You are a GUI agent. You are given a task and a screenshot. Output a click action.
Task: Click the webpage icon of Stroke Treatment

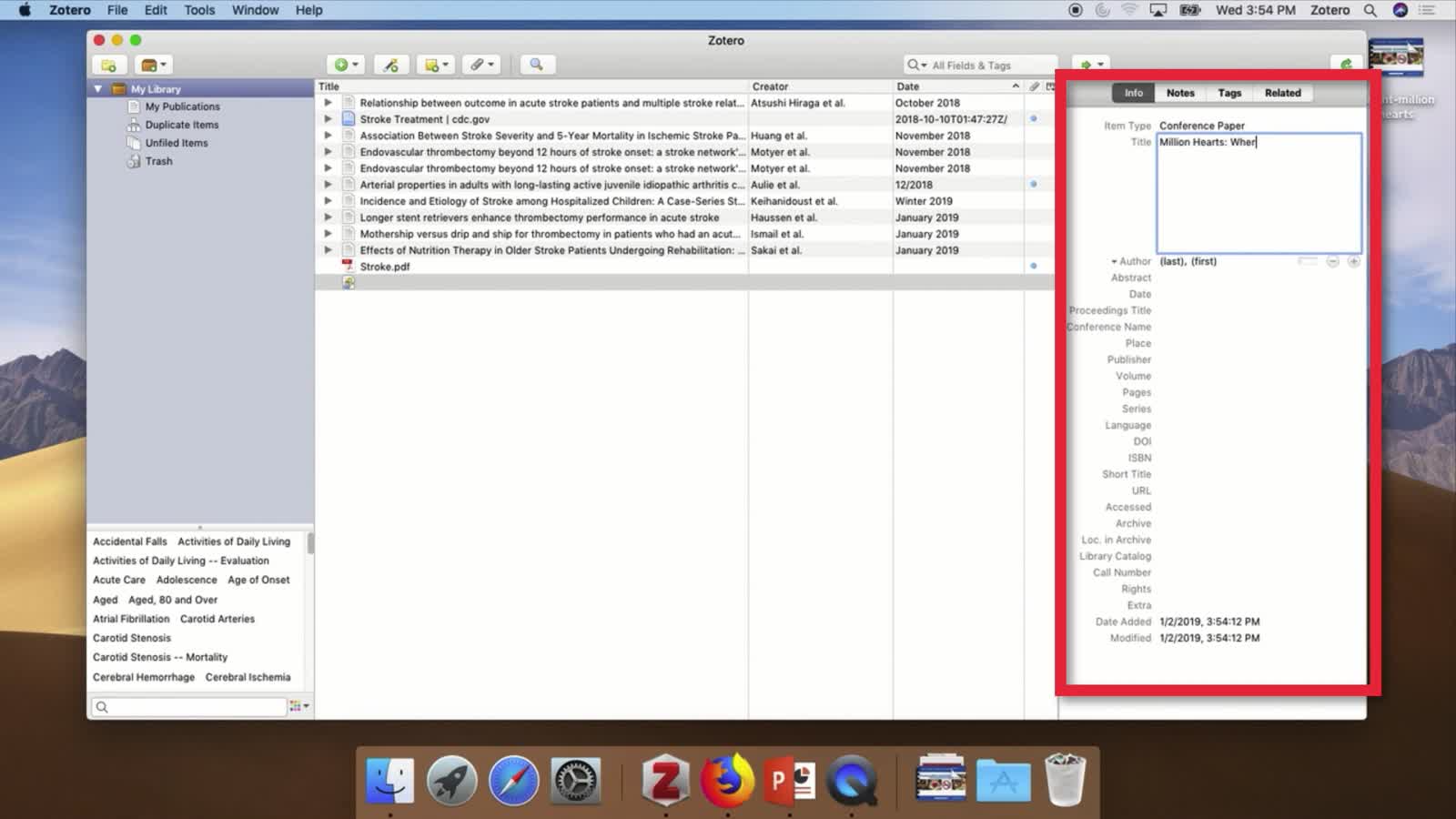[x=348, y=119]
